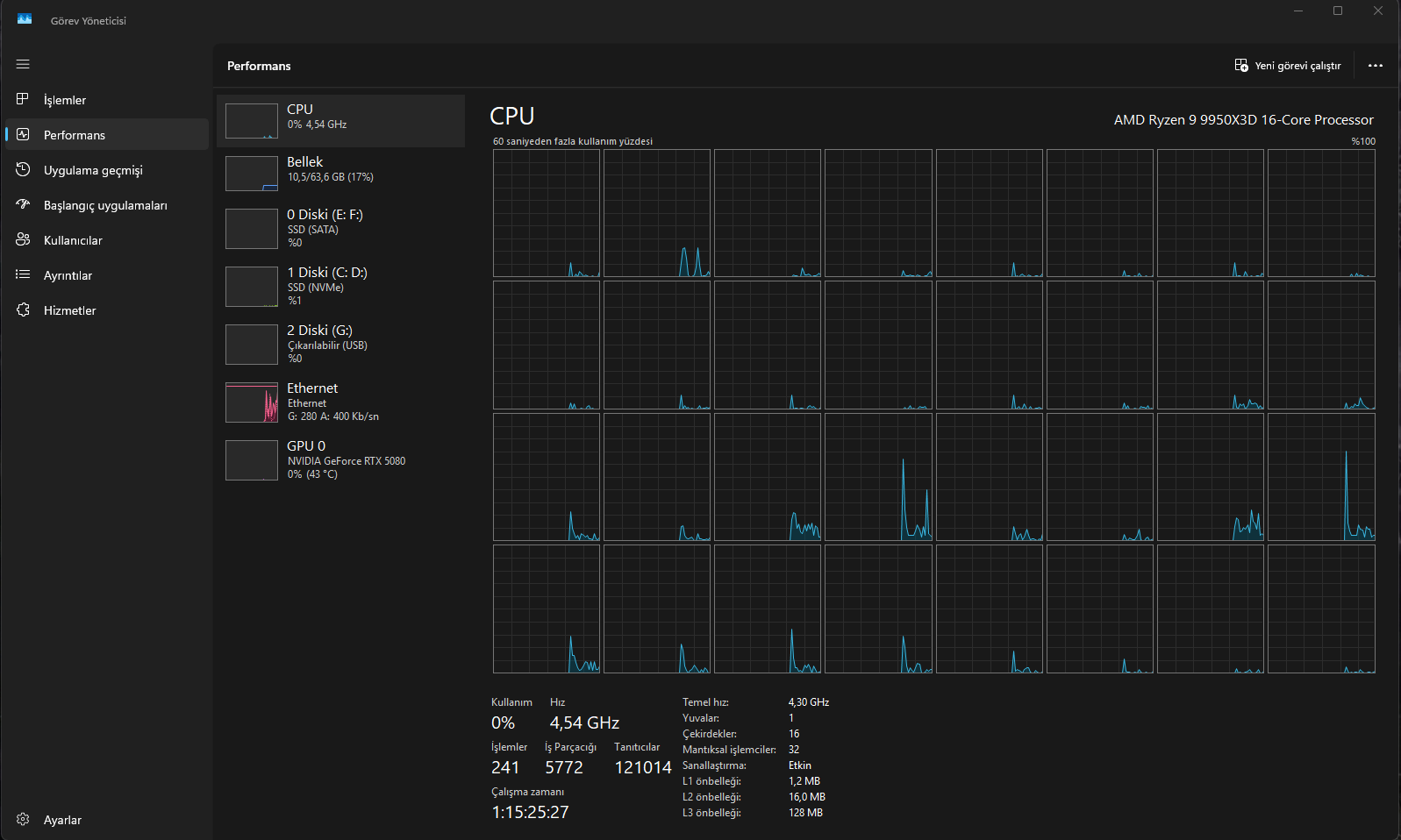The height and width of the screenshot is (840, 1401).
Task: Go to Uygulama geçmişi
Action: click(107, 170)
